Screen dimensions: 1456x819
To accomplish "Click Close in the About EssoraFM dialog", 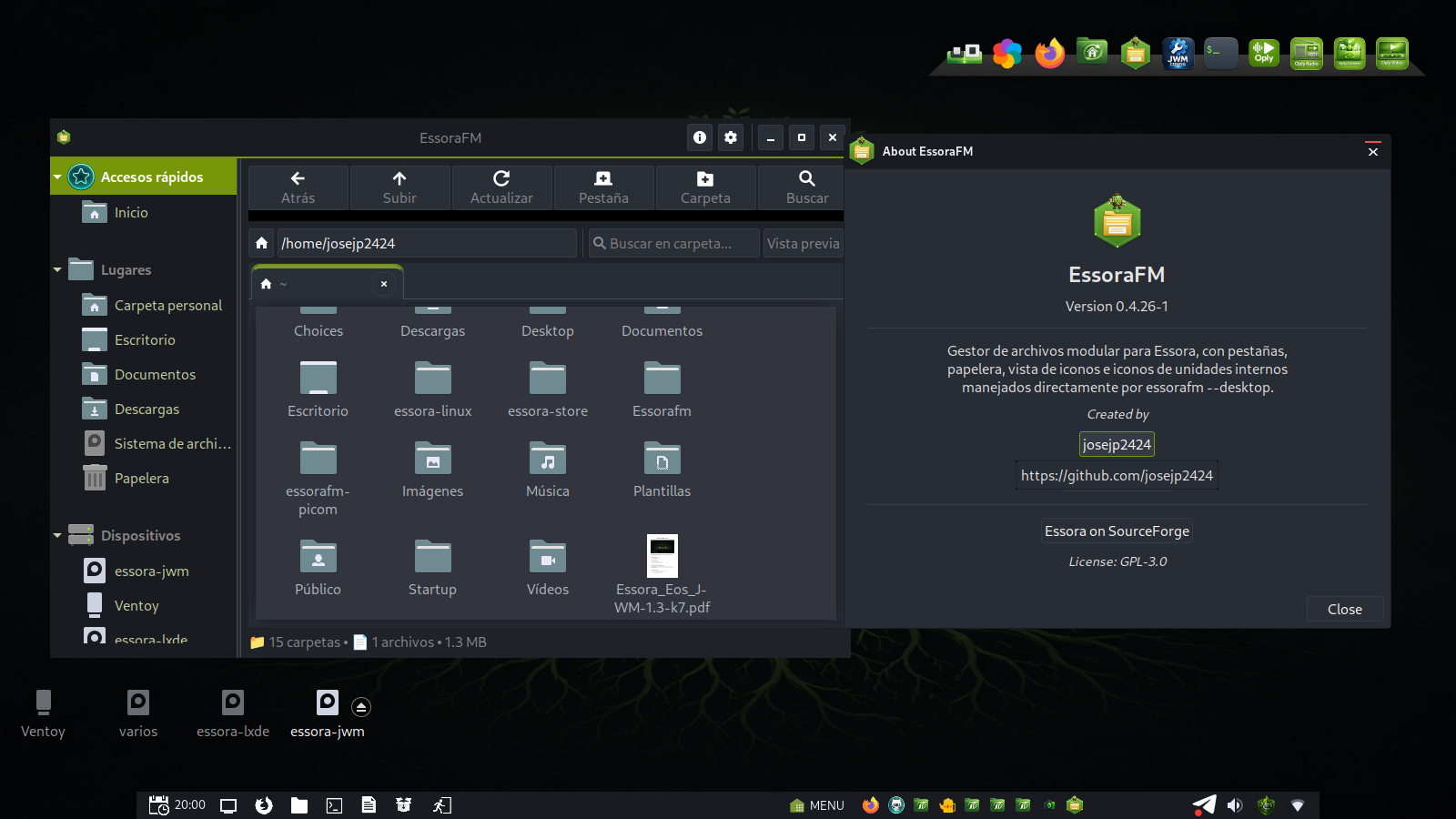I will [x=1344, y=609].
